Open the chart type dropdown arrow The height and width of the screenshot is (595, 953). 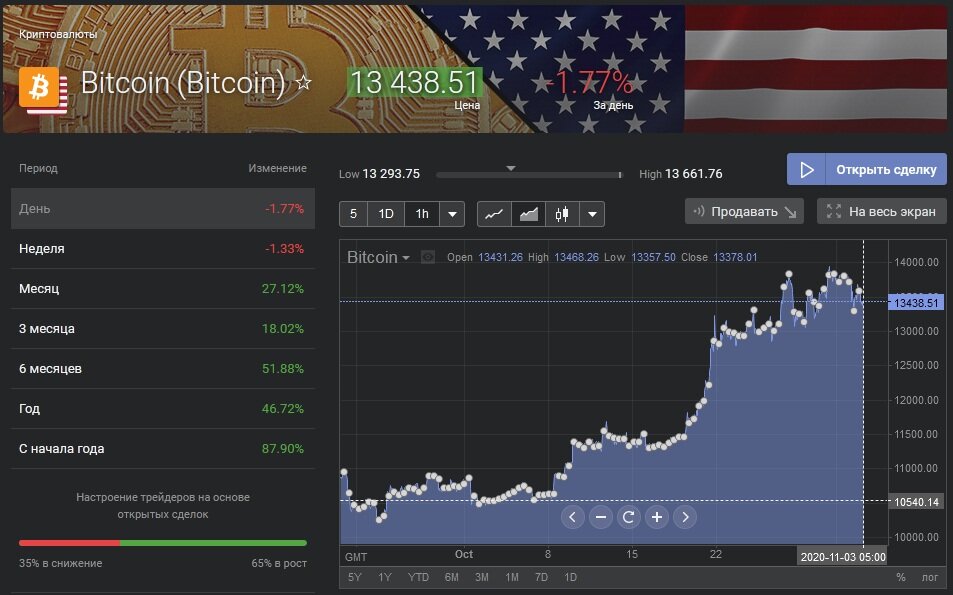pos(592,213)
